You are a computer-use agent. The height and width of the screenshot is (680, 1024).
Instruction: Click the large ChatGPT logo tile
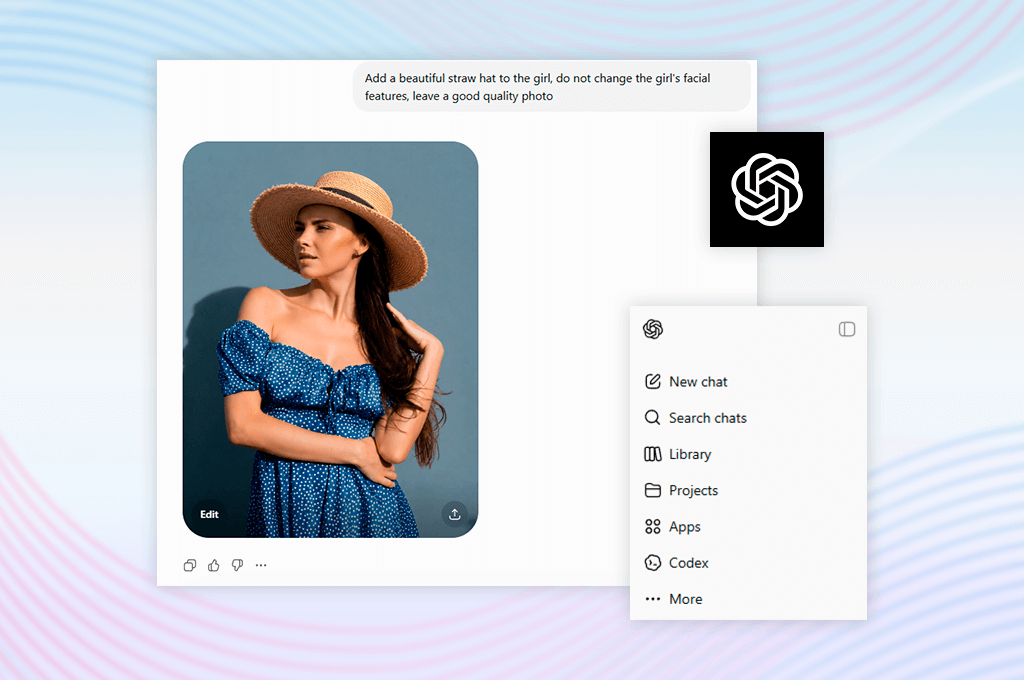click(x=767, y=189)
